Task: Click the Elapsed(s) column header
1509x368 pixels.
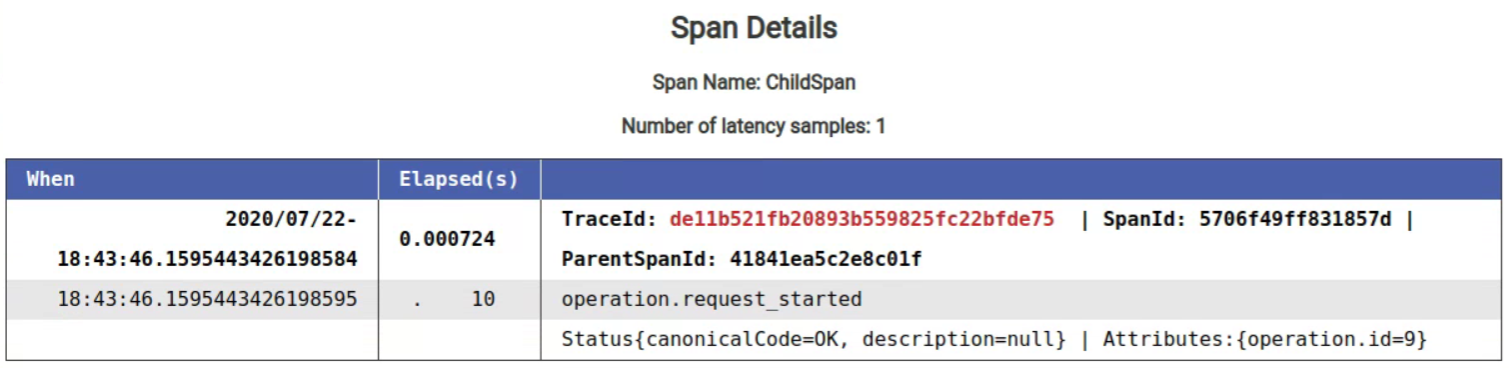Action: 459,179
